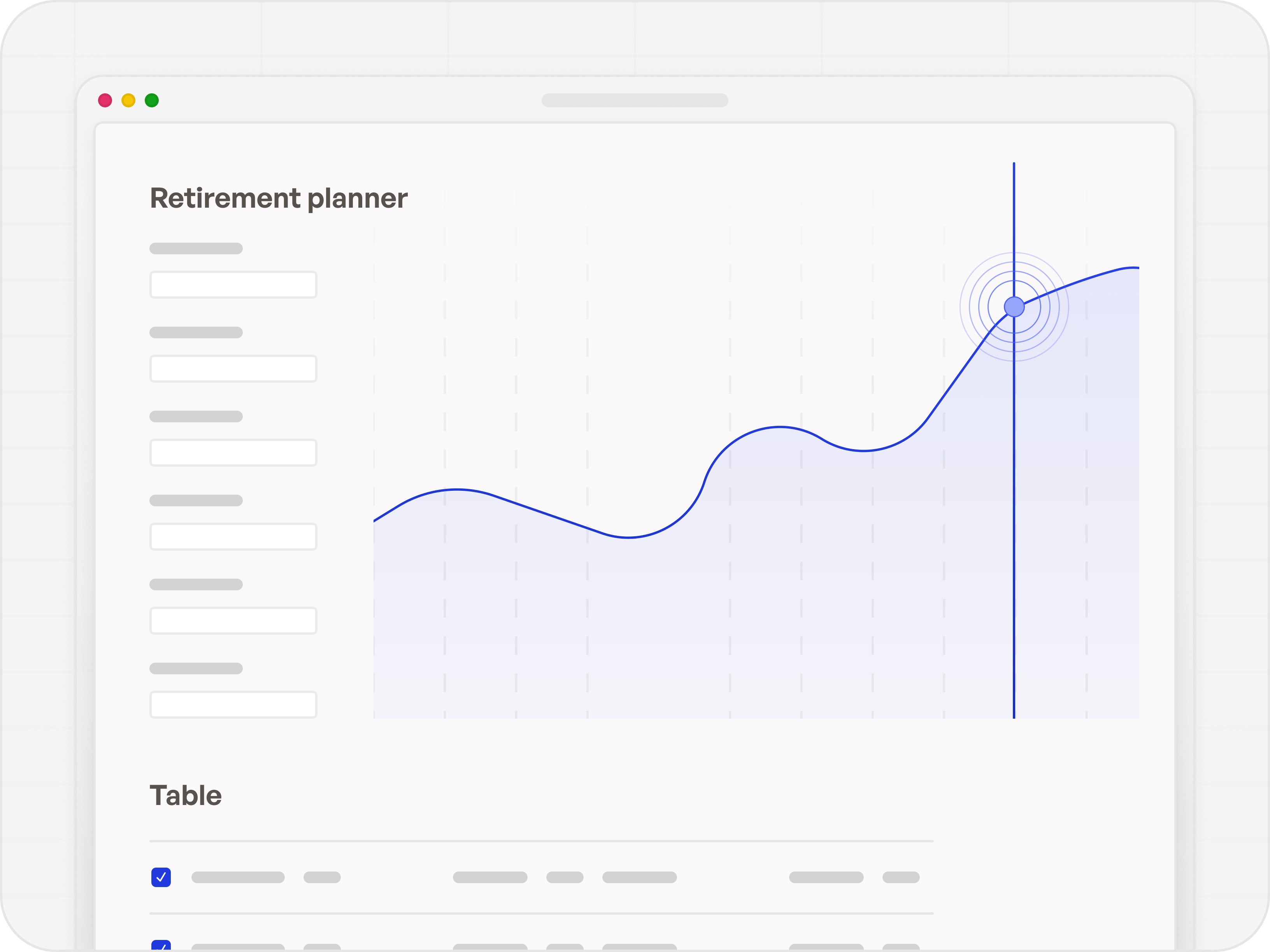Switch to the Table section

pyautogui.click(x=186, y=795)
